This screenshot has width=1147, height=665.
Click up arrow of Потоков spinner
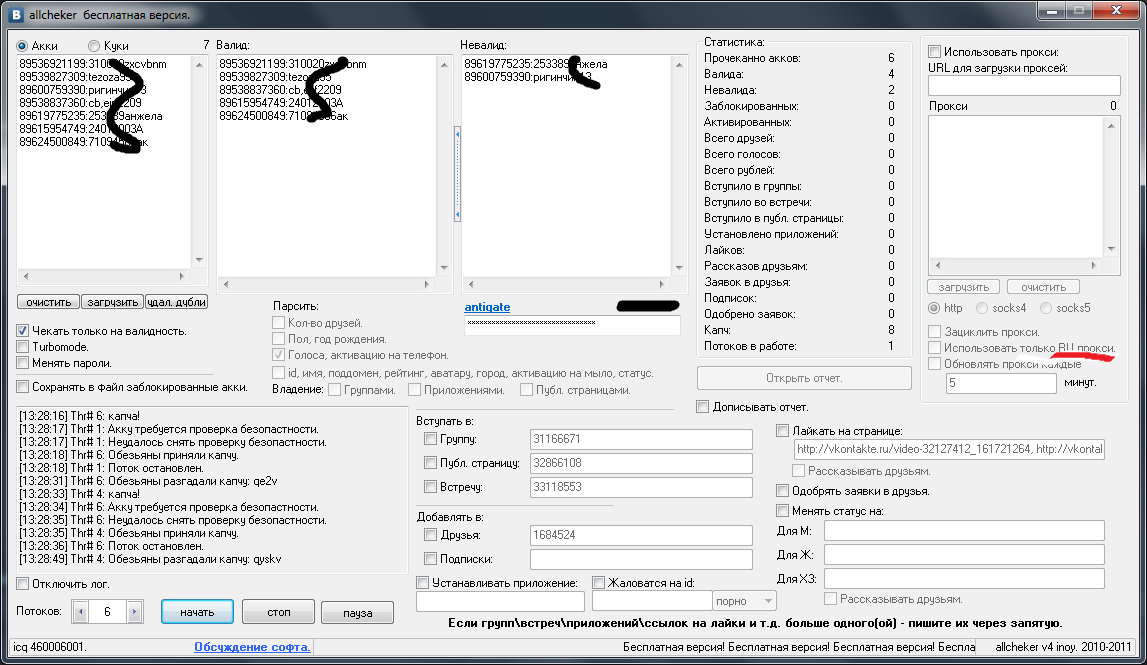click(x=136, y=611)
